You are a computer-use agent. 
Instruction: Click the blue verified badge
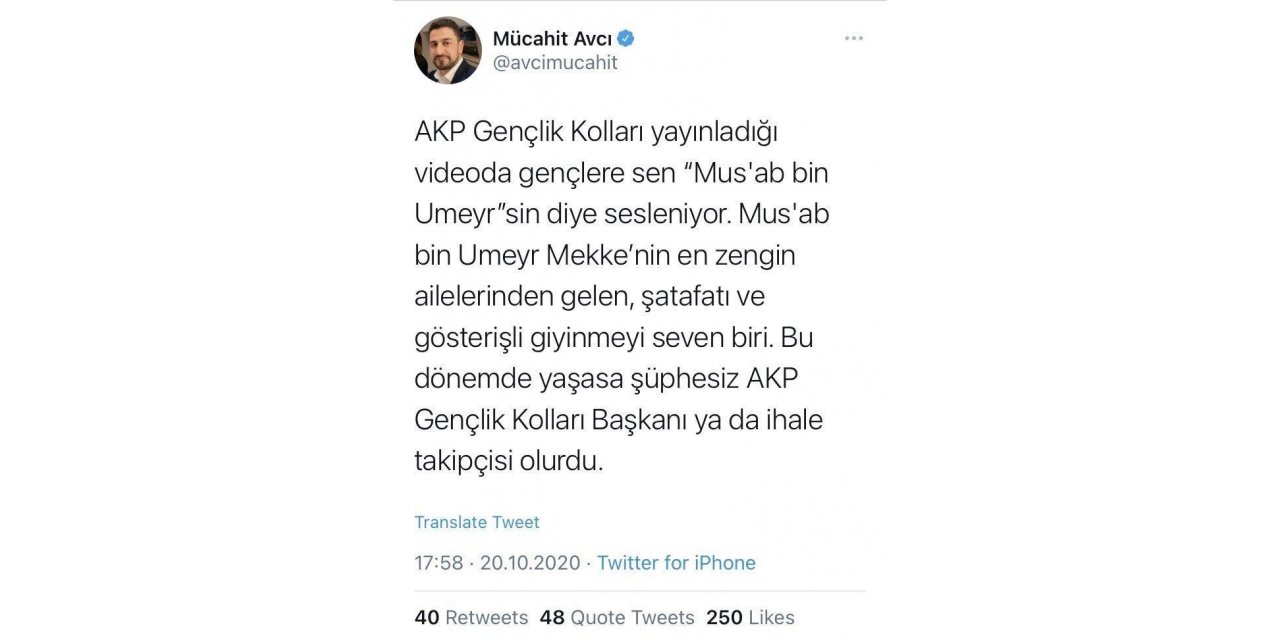pyautogui.click(x=626, y=39)
